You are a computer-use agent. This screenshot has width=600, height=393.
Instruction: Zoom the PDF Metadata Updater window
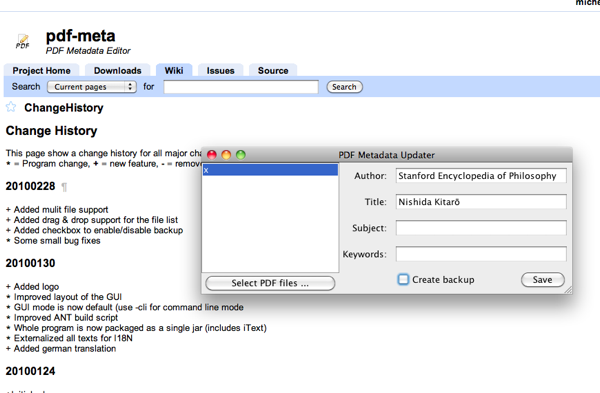pyautogui.click(x=241, y=155)
